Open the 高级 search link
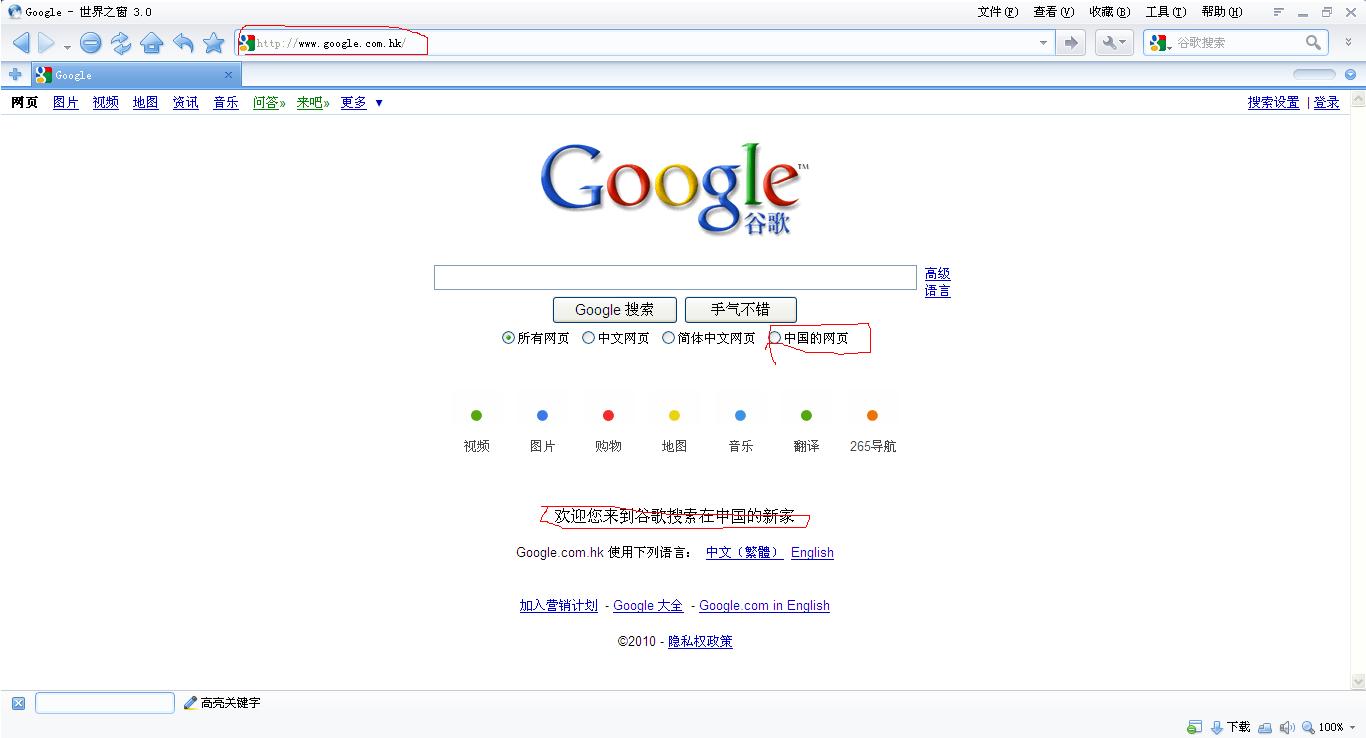 tap(937, 274)
